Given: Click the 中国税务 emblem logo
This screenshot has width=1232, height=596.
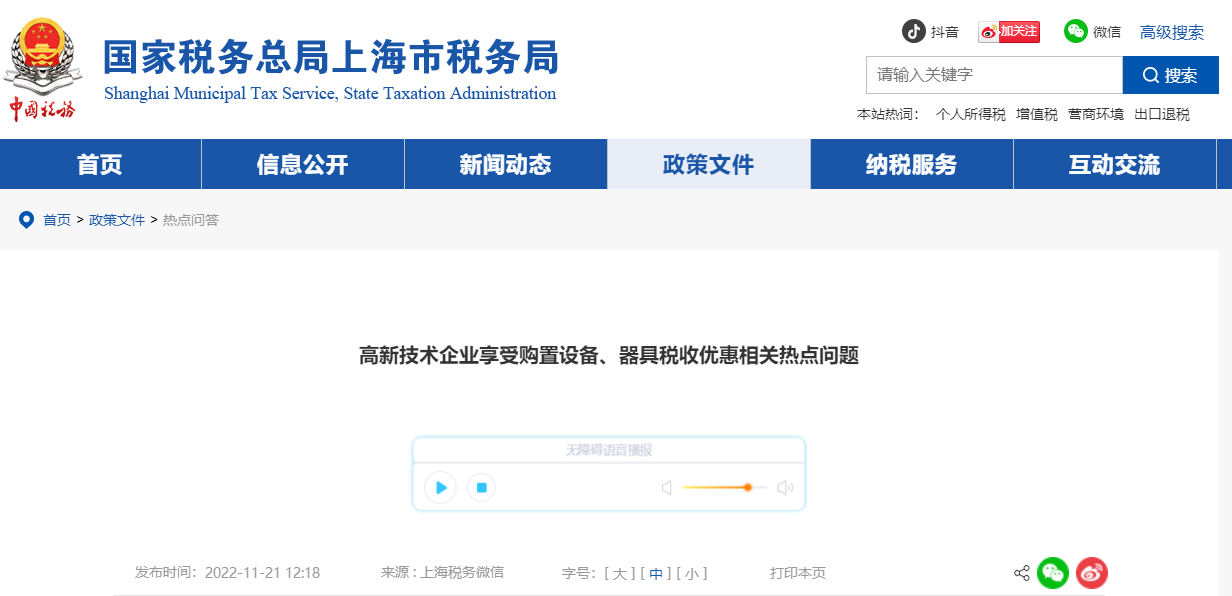Looking at the screenshot, I should tap(43, 57).
